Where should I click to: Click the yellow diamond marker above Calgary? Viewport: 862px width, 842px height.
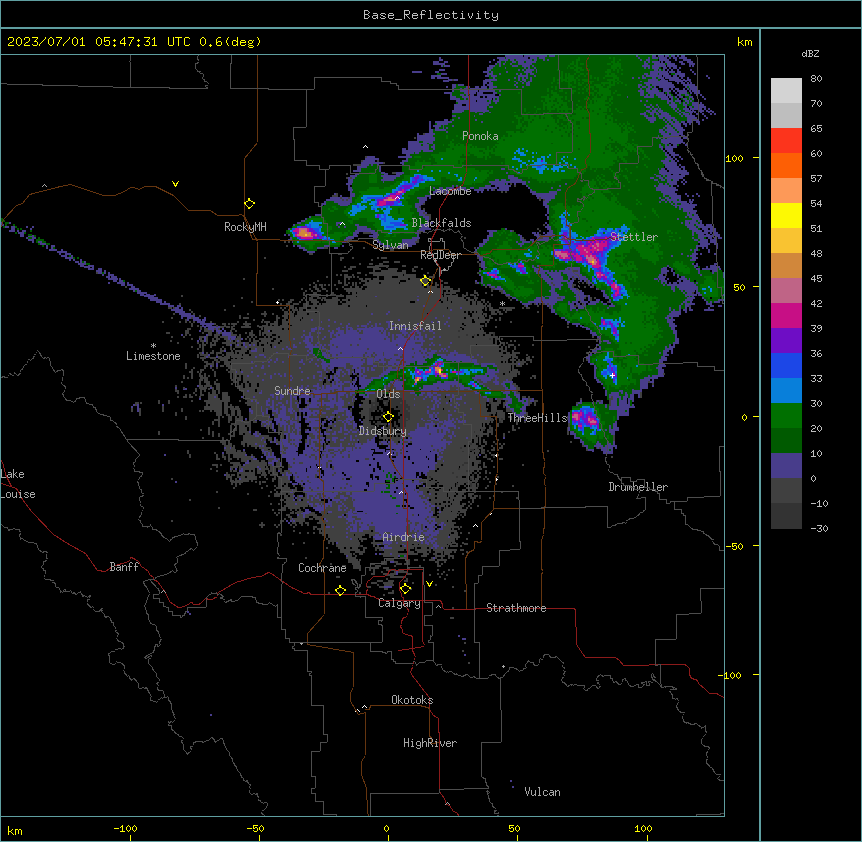tap(405, 589)
